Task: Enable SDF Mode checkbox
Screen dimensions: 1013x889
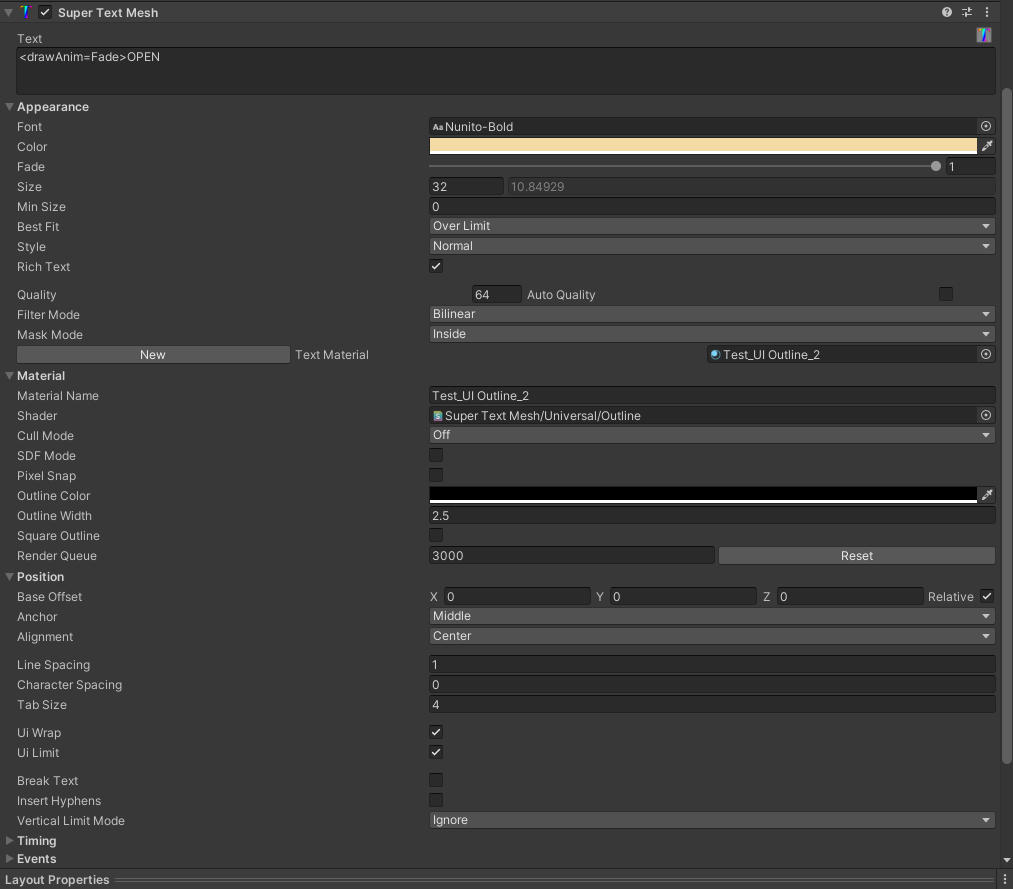Action: [x=436, y=455]
